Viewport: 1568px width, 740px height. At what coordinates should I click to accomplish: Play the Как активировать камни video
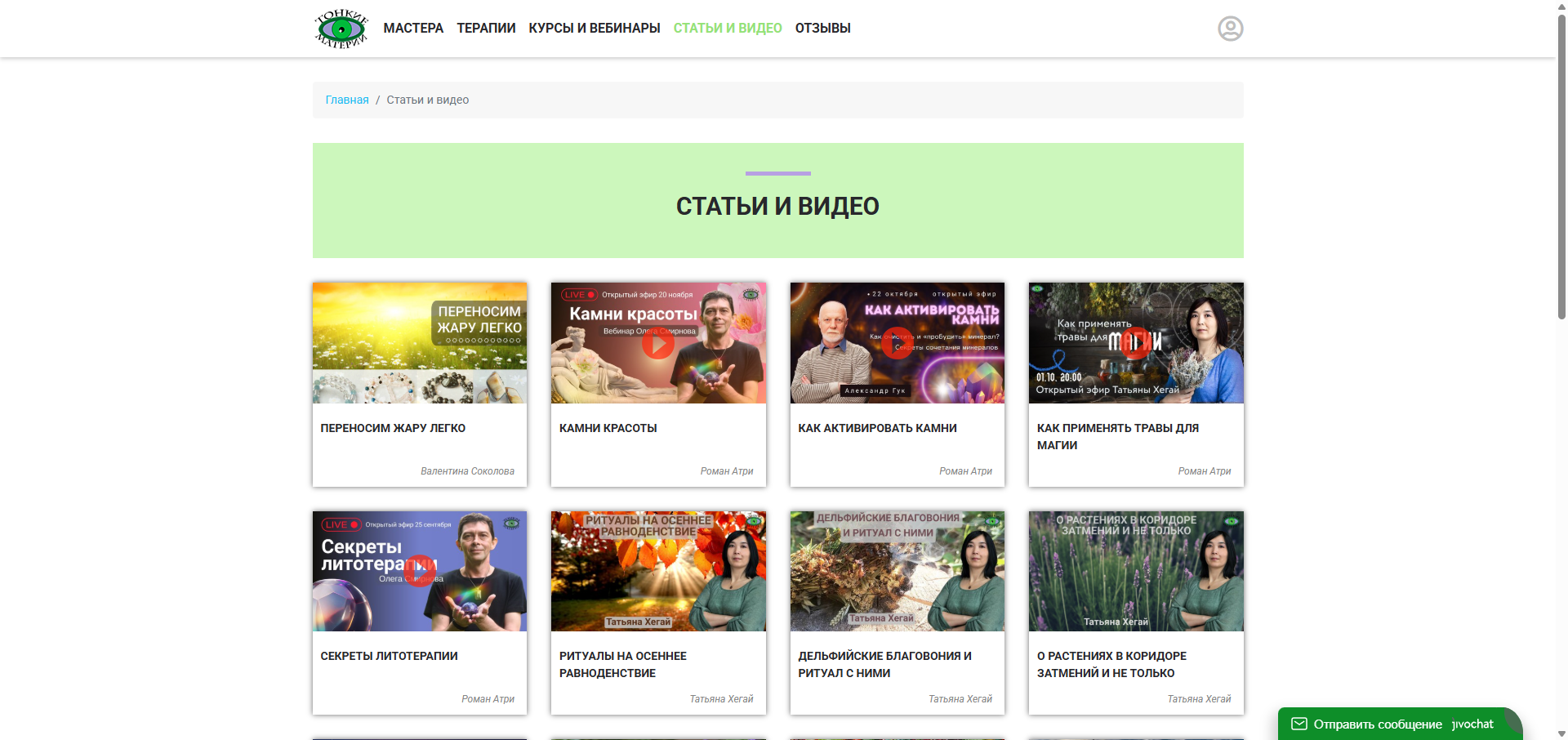[x=897, y=343]
